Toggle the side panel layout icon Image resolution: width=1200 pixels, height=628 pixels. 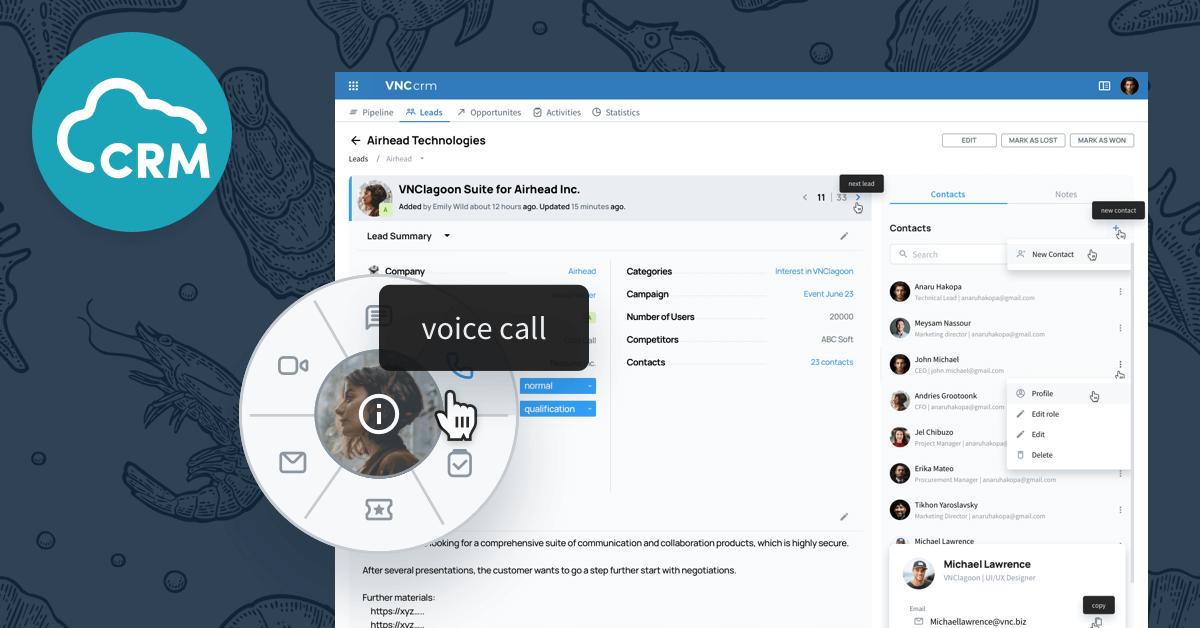1104,86
